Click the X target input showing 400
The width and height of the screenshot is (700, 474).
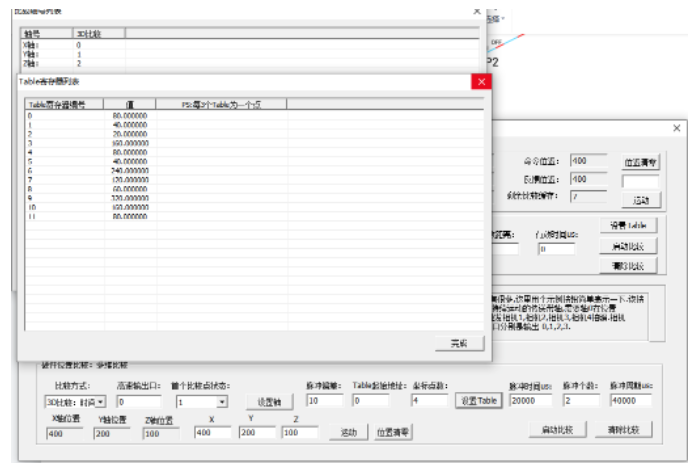pyautogui.click(x=212, y=432)
